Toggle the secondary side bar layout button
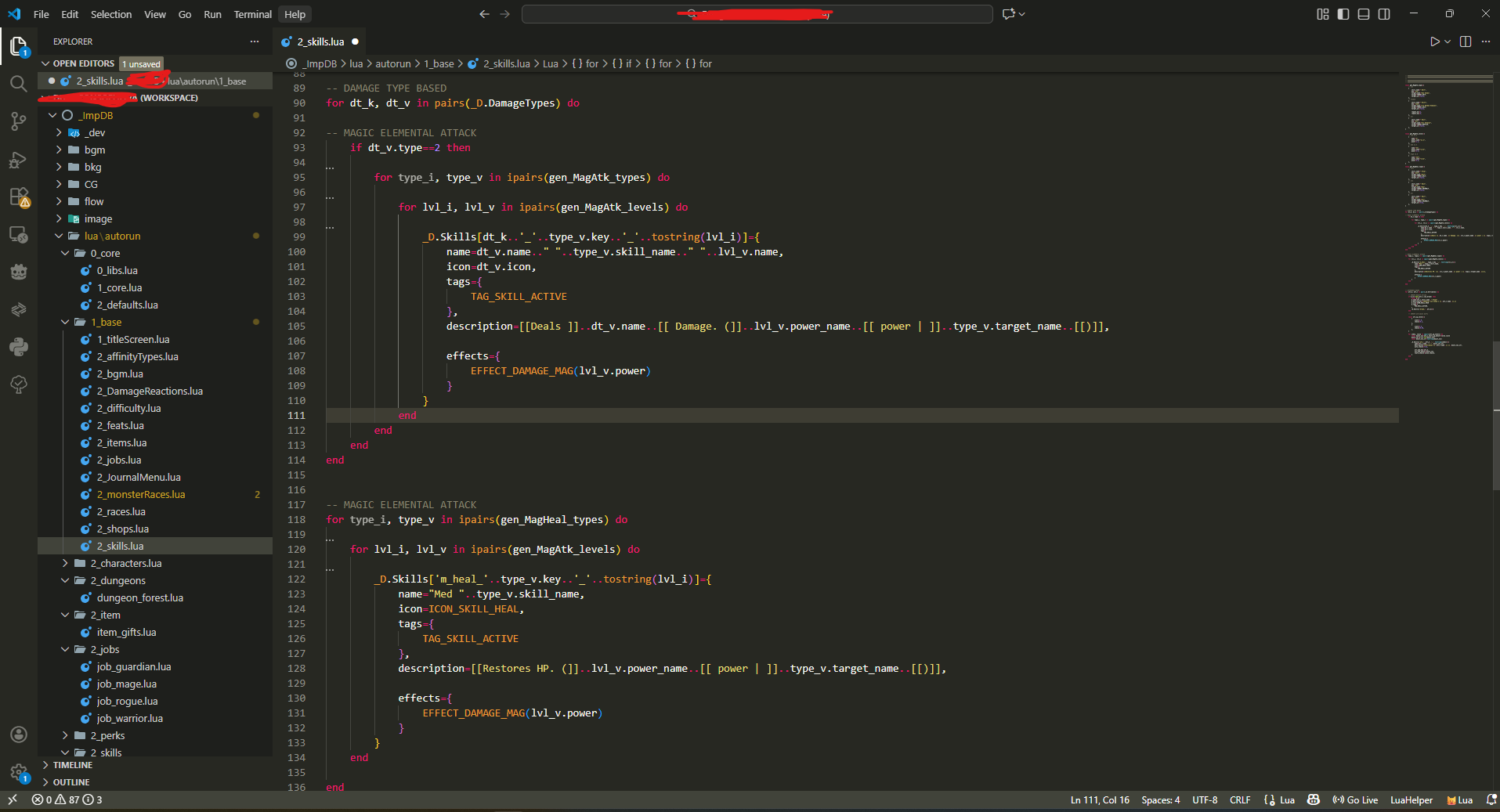Screen dimensions: 1500x812 pos(1384,14)
